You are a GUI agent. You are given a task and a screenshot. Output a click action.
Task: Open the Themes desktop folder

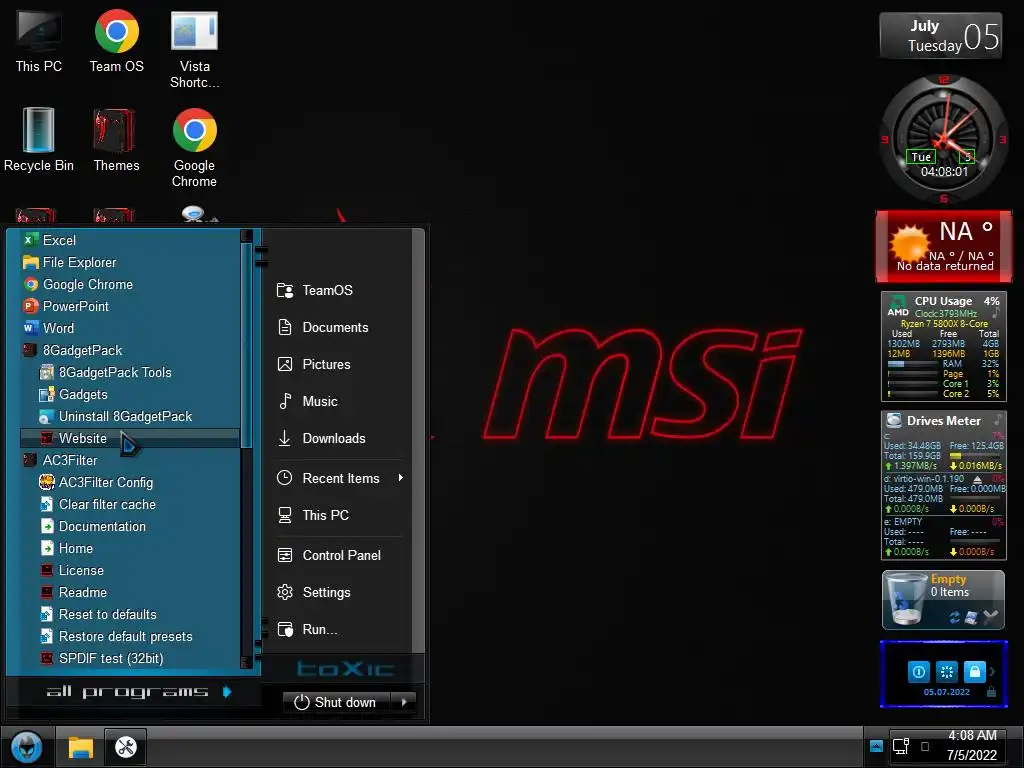point(116,140)
